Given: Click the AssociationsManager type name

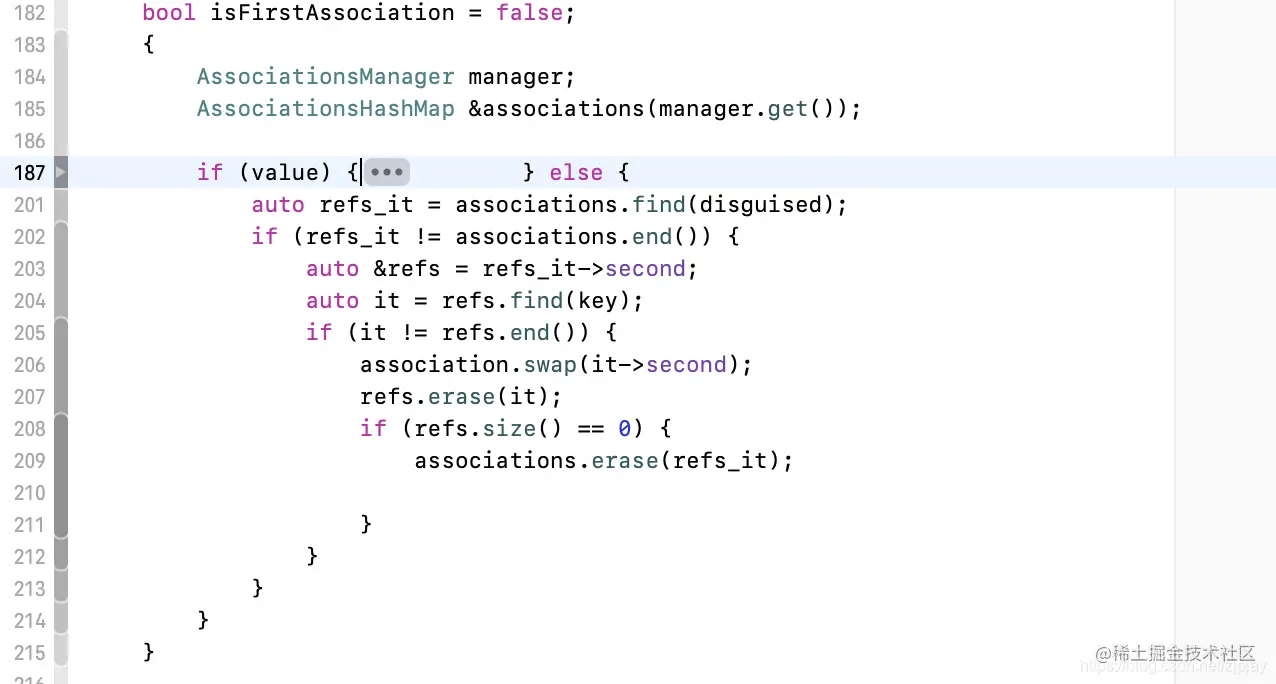Looking at the screenshot, I should point(326,77).
